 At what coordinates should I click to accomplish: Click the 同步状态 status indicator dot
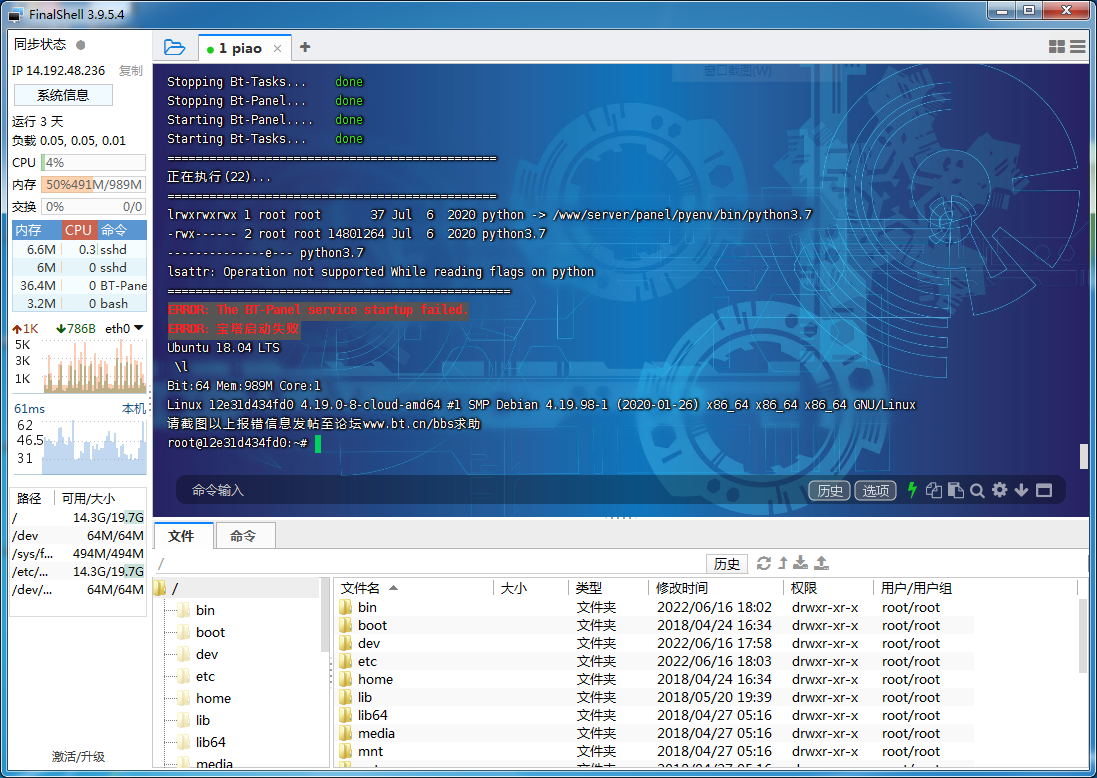[80, 45]
